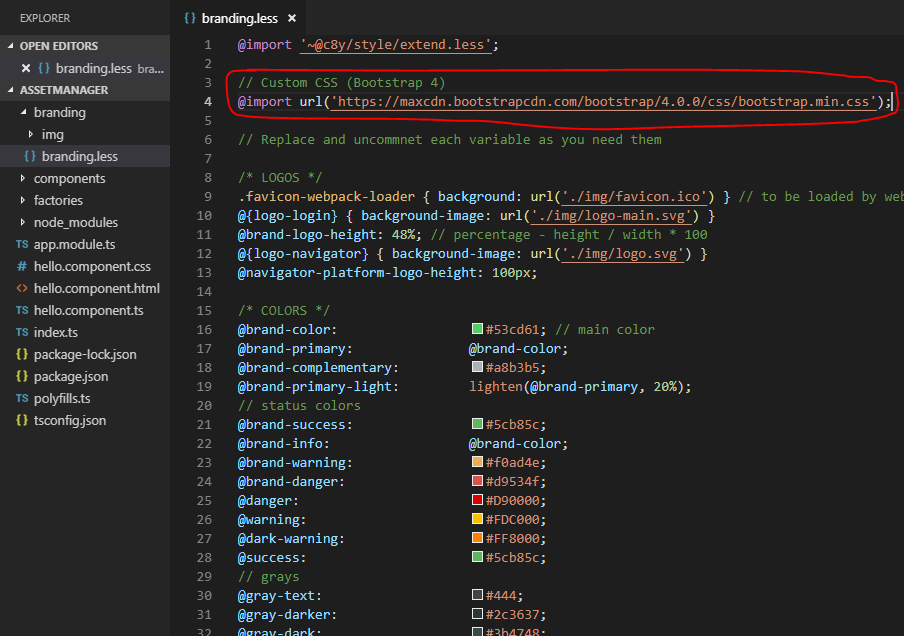Viewport: 904px width, 636px height.
Task: Click the TS icon beside polyfills.ts
Action: coord(22,399)
